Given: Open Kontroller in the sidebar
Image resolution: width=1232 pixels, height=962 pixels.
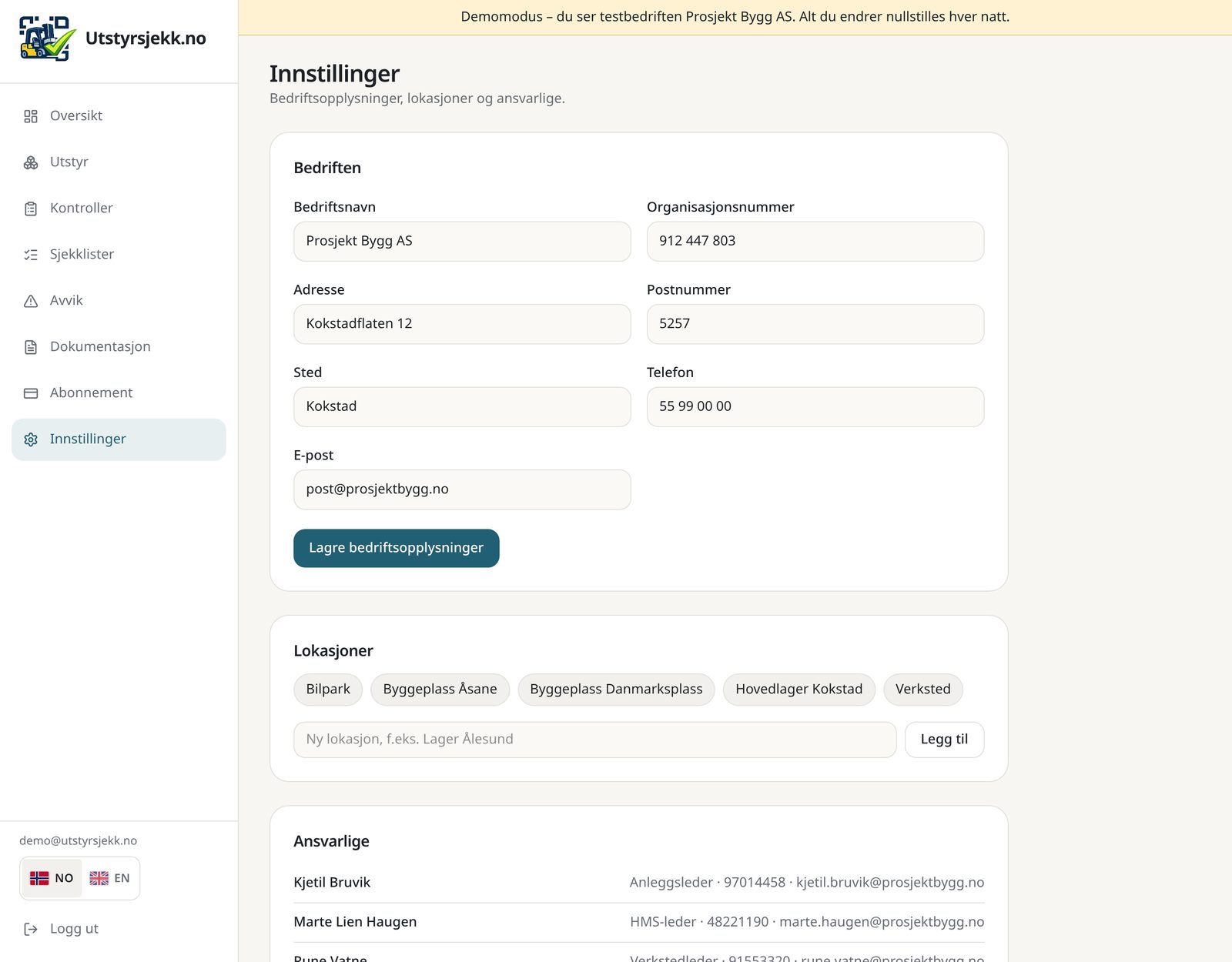Looking at the screenshot, I should pyautogui.click(x=119, y=209).
